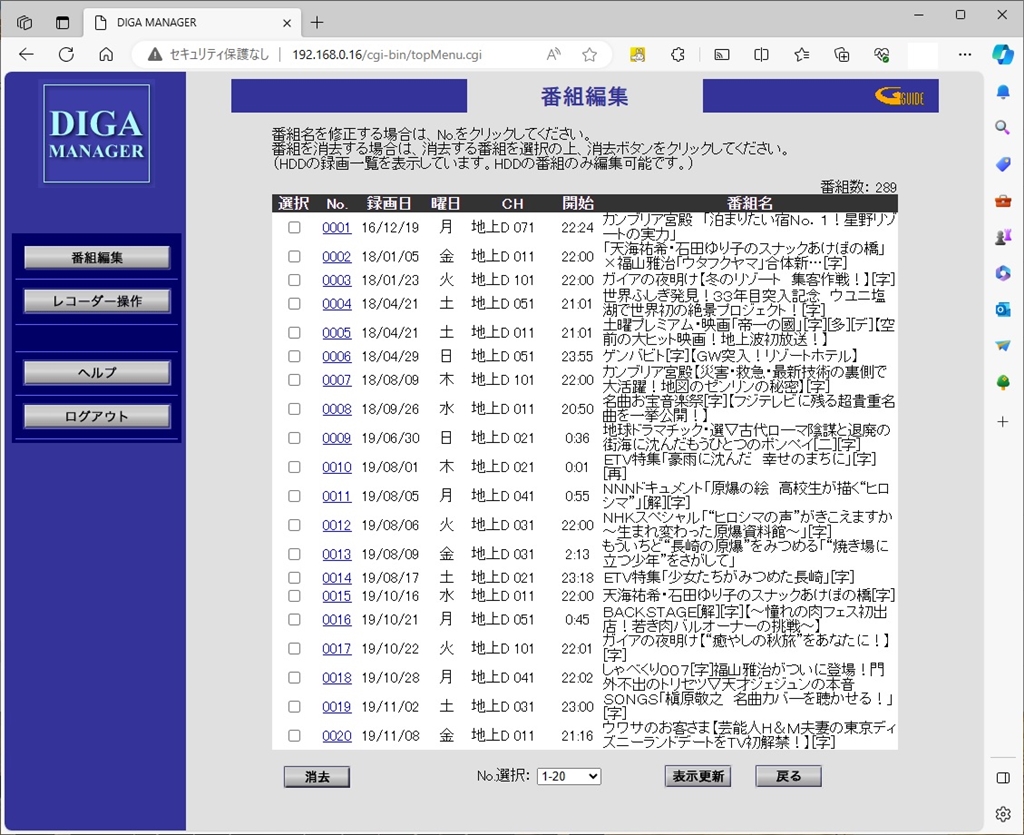Click the record date 19/10/28
This screenshot has height=835, width=1024.
tap(391, 678)
